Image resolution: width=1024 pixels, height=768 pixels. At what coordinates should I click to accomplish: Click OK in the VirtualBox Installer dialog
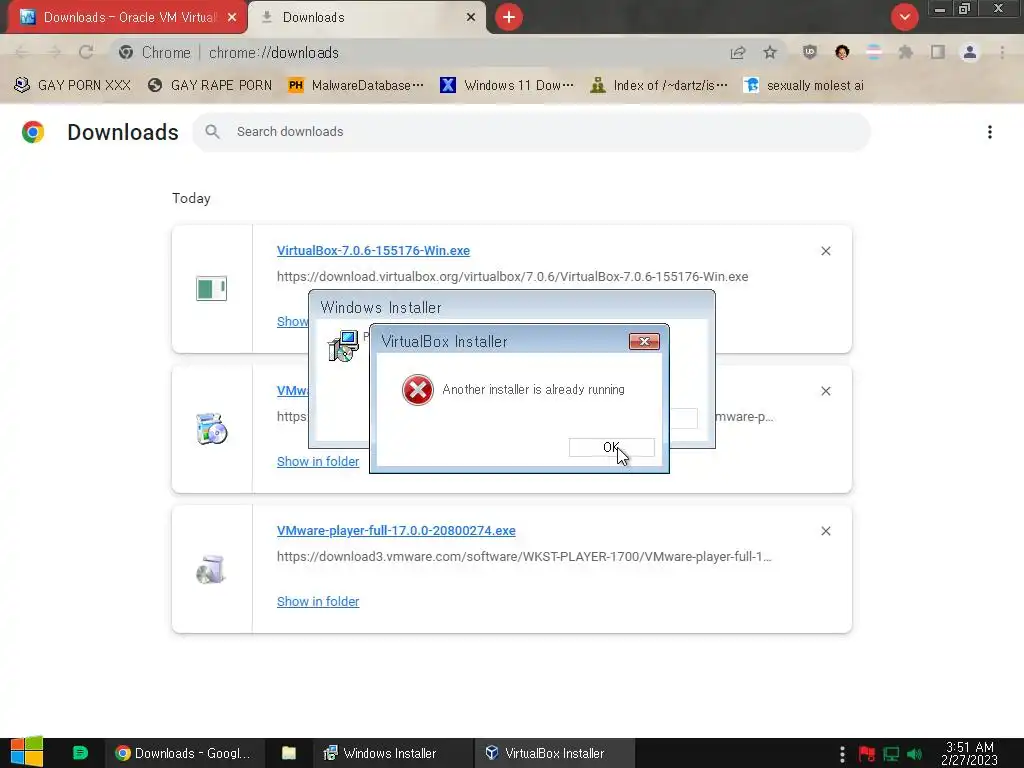611,447
